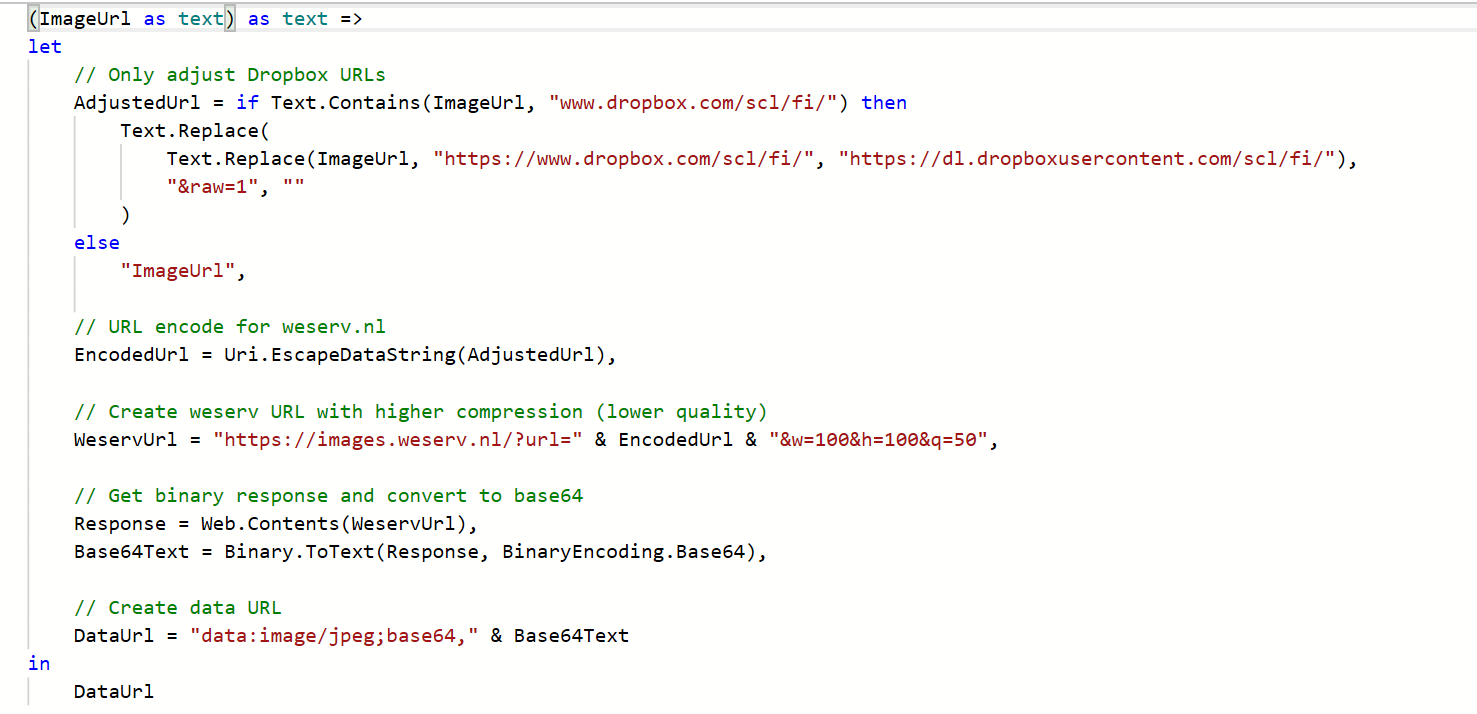Click the "in" keyword near the bottom

click(39, 664)
